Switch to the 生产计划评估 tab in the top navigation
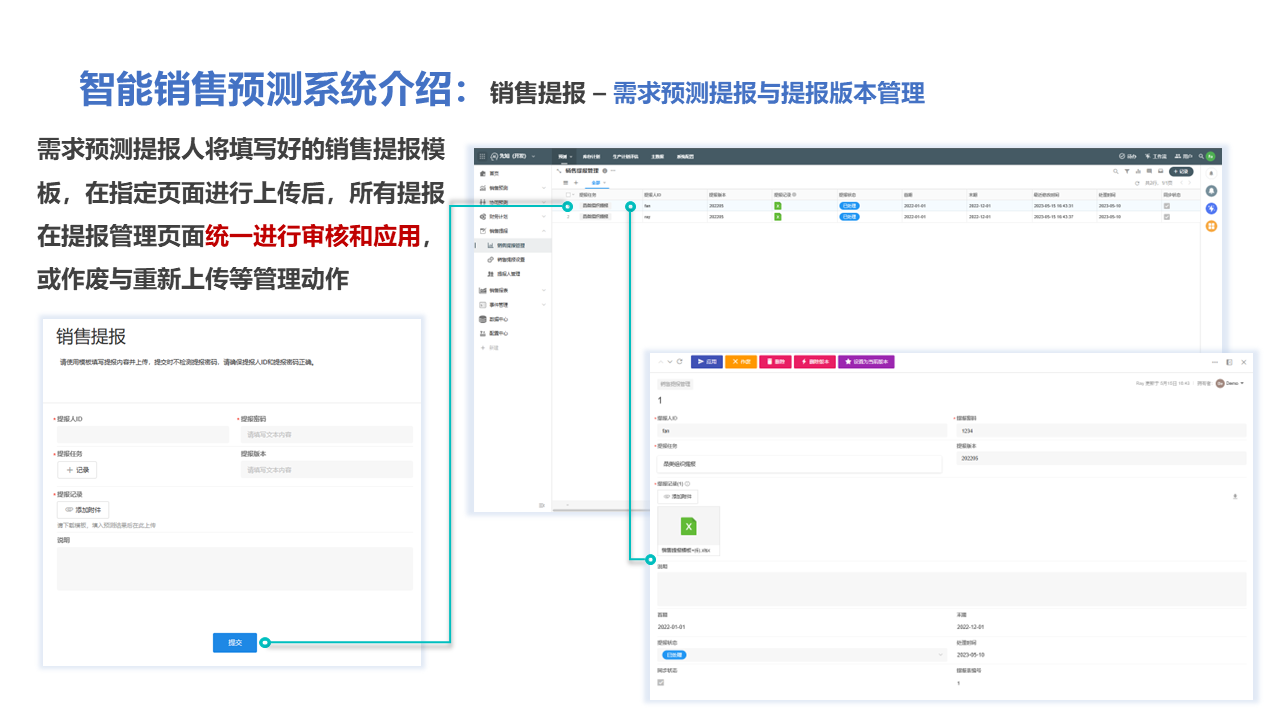1280x720 pixels. pyautogui.click(x=631, y=156)
